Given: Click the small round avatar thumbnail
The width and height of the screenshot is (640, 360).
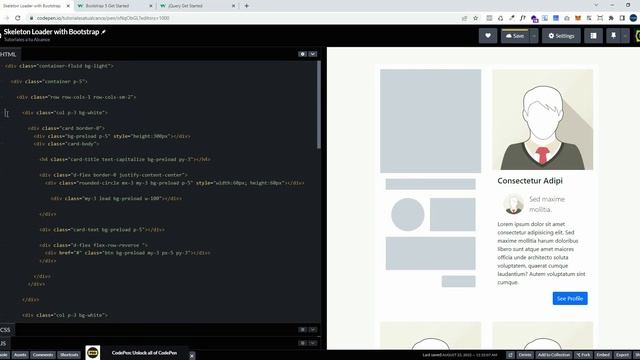Looking at the screenshot, I should pos(513,204).
